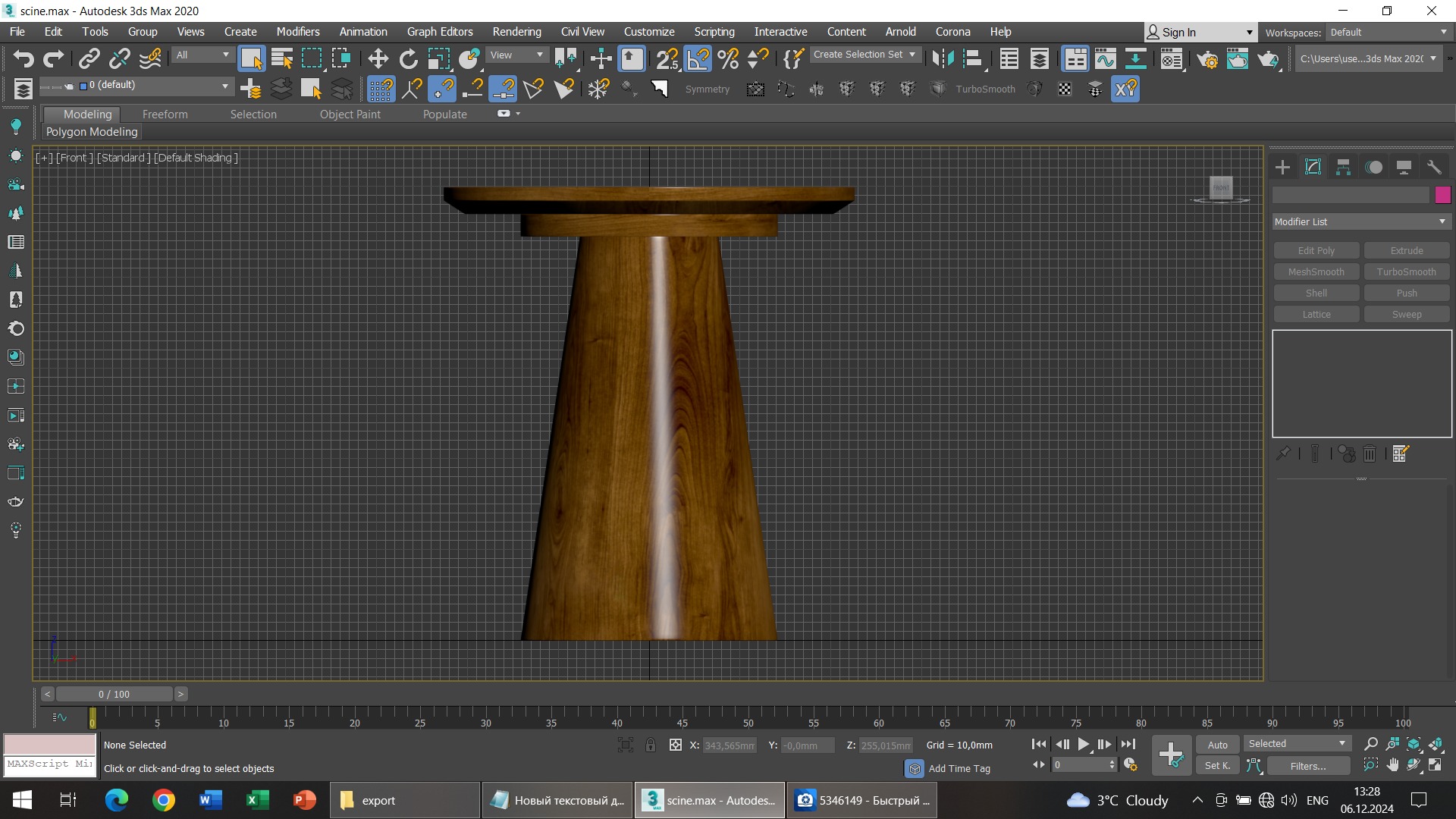
Task: Open the Modifier List dropdown
Action: tap(1361, 221)
